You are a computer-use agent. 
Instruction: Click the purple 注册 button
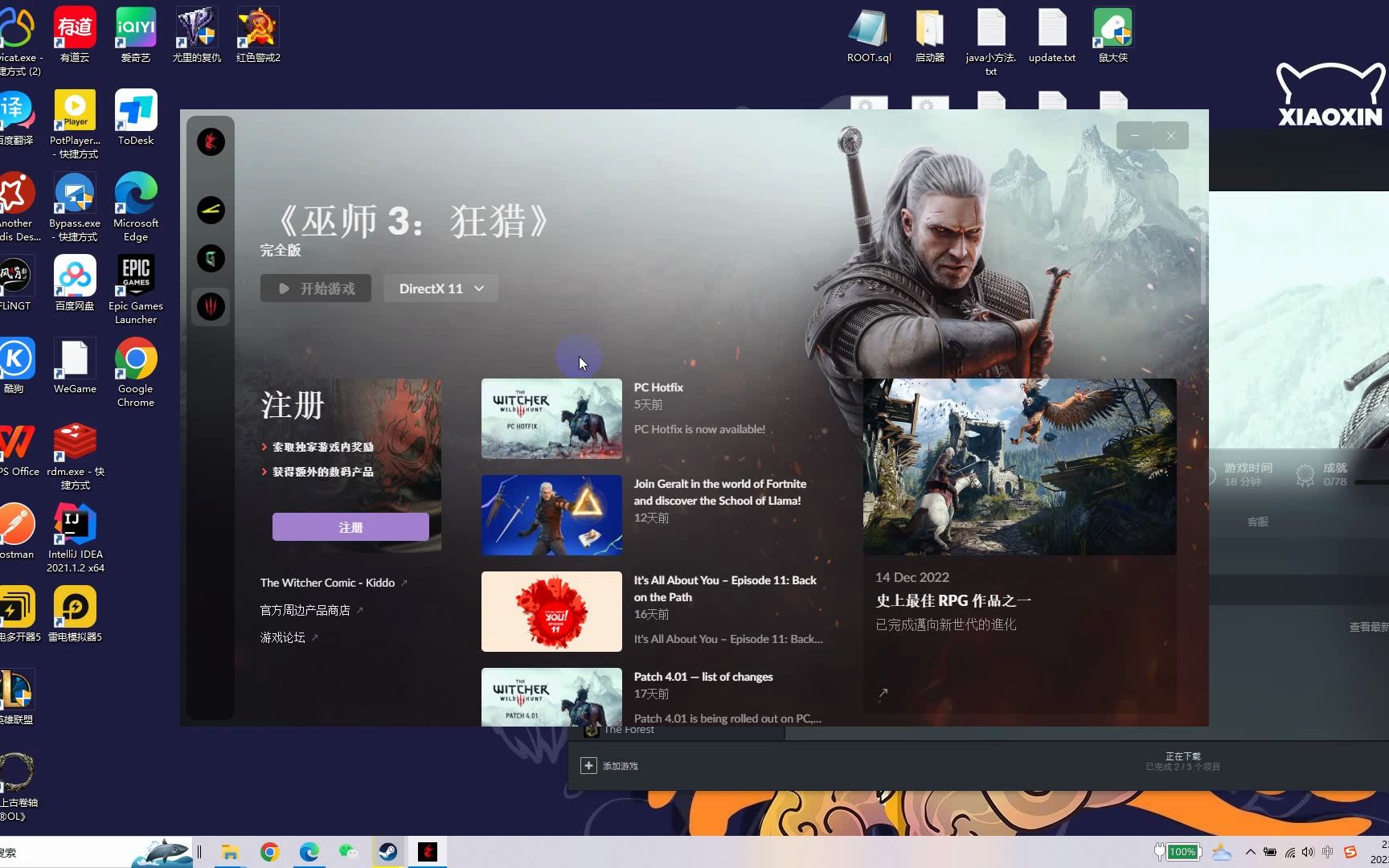pos(350,527)
